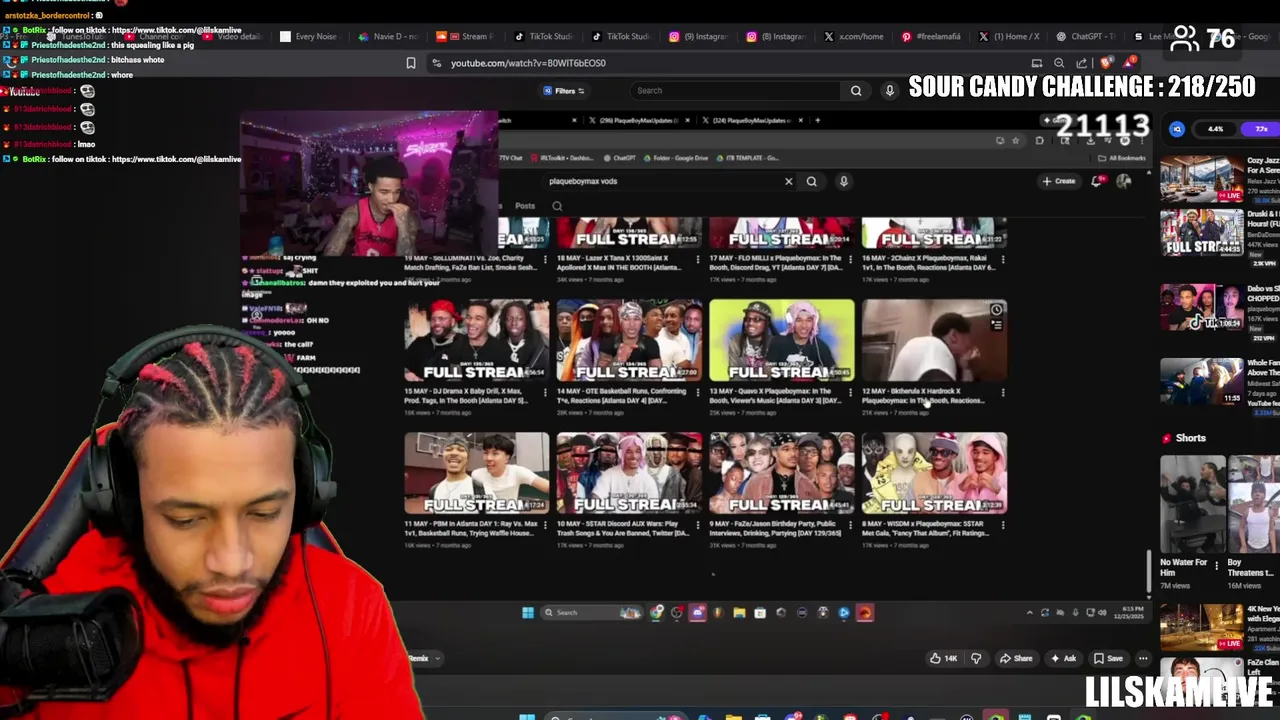The image size is (1280, 720).
Task: Open the three-dot menu for 12 MAY Bktherula video
Action: (x=1003, y=392)
